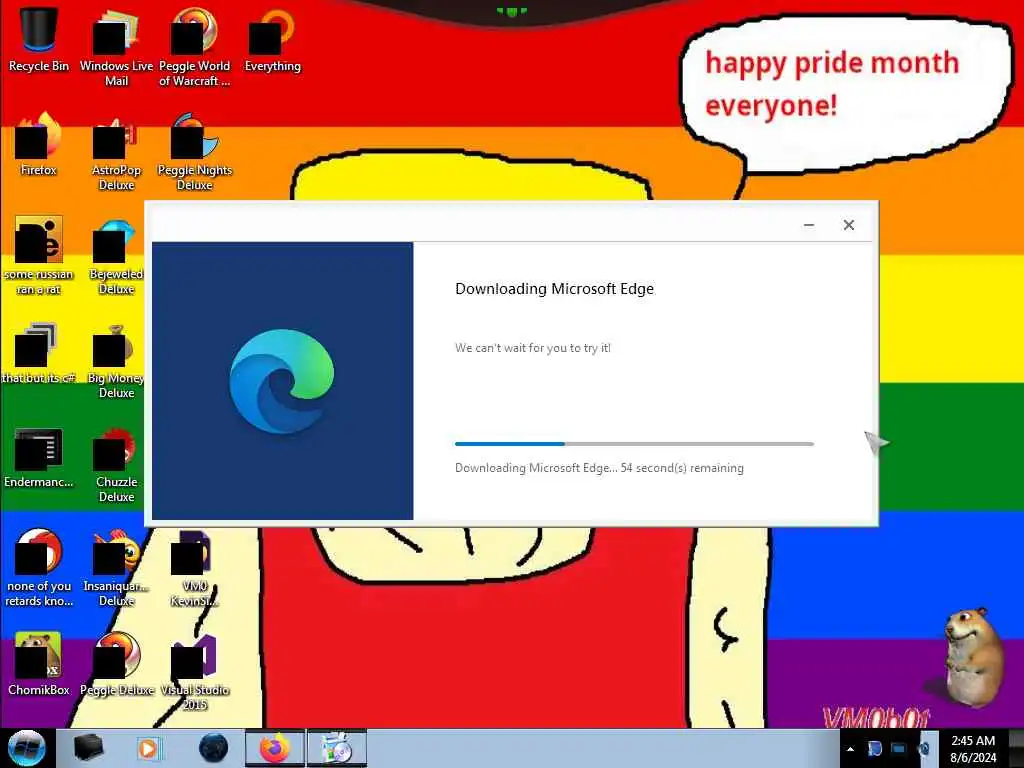Viewport: 1024px width, 768px height.
Task: Open the Action Center flag tray icon
Action: click(x=874, y=748)
